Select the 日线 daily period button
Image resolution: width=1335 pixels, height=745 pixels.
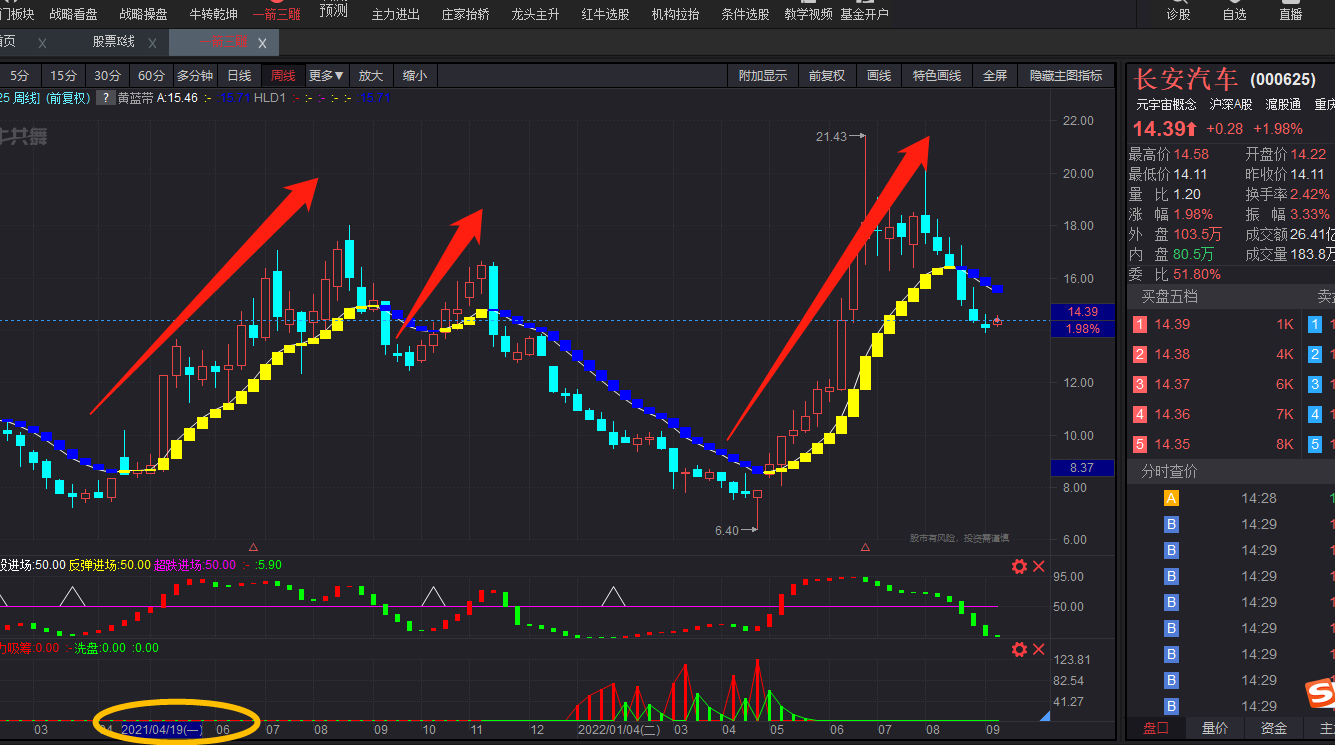click(239, 76)
